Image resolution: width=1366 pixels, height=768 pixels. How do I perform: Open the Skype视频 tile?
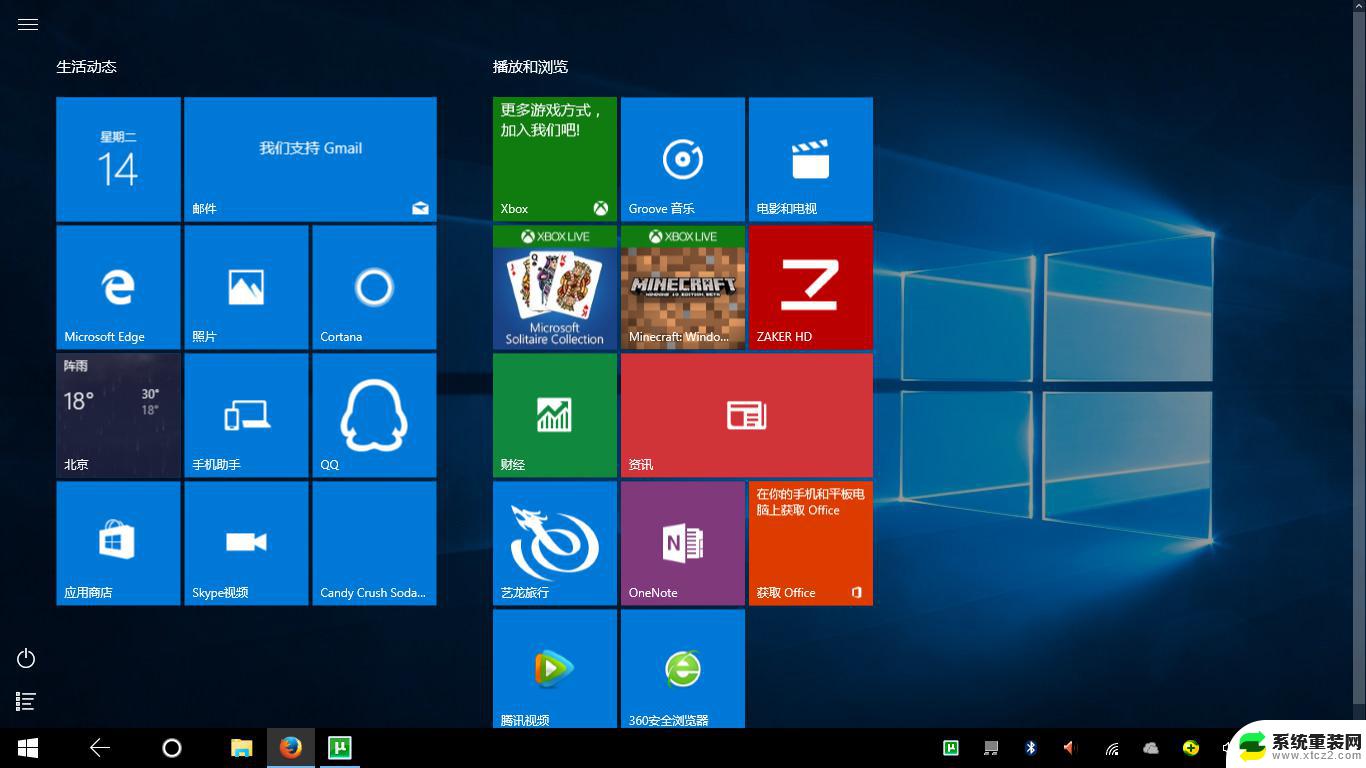[246, 543]
